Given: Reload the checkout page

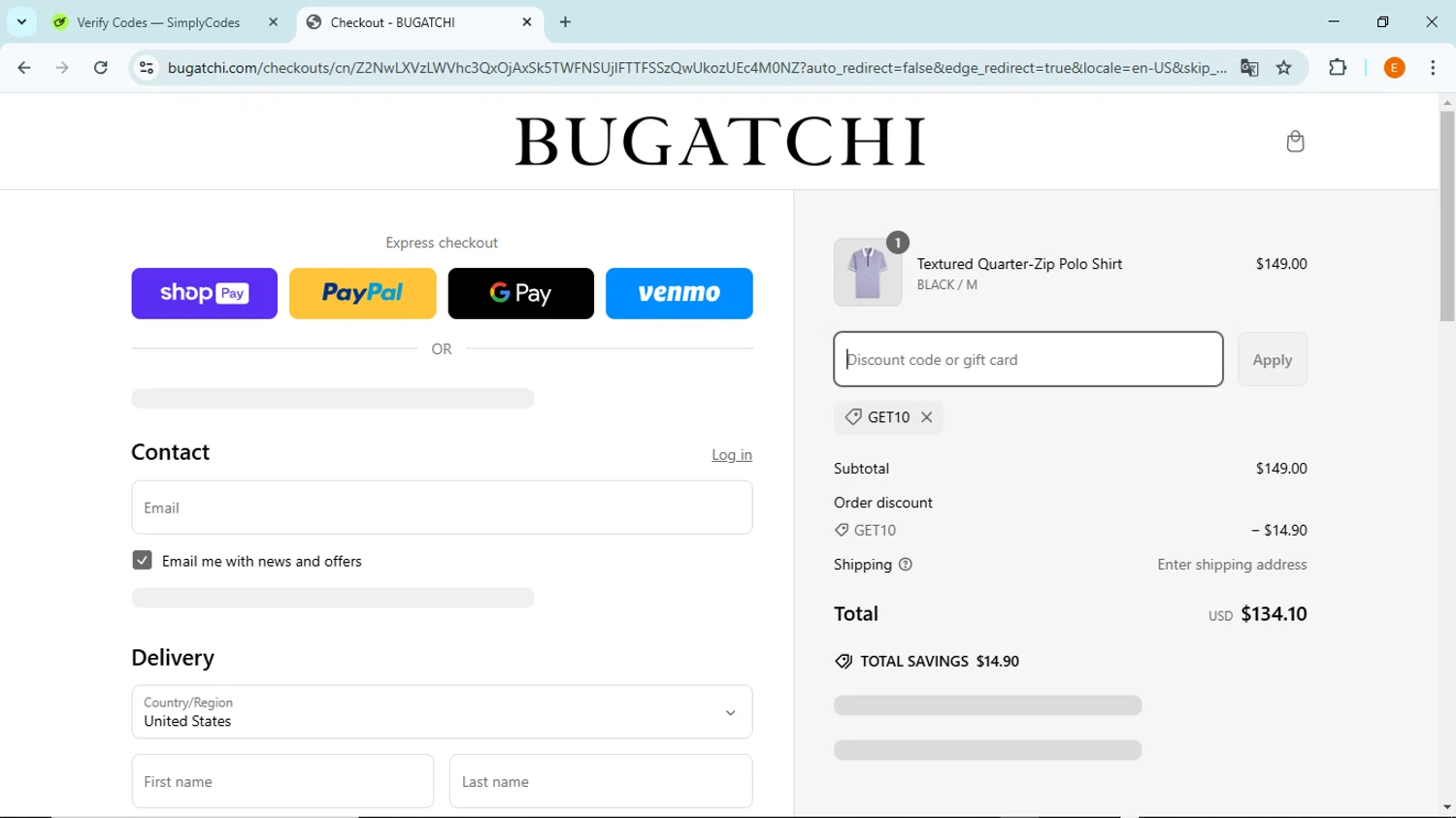Looking at the screenshot, I should (x=101, y=68).
